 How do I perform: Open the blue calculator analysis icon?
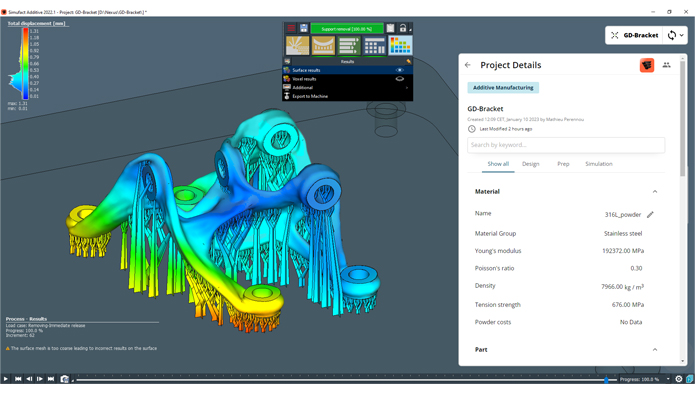(375, 46)
